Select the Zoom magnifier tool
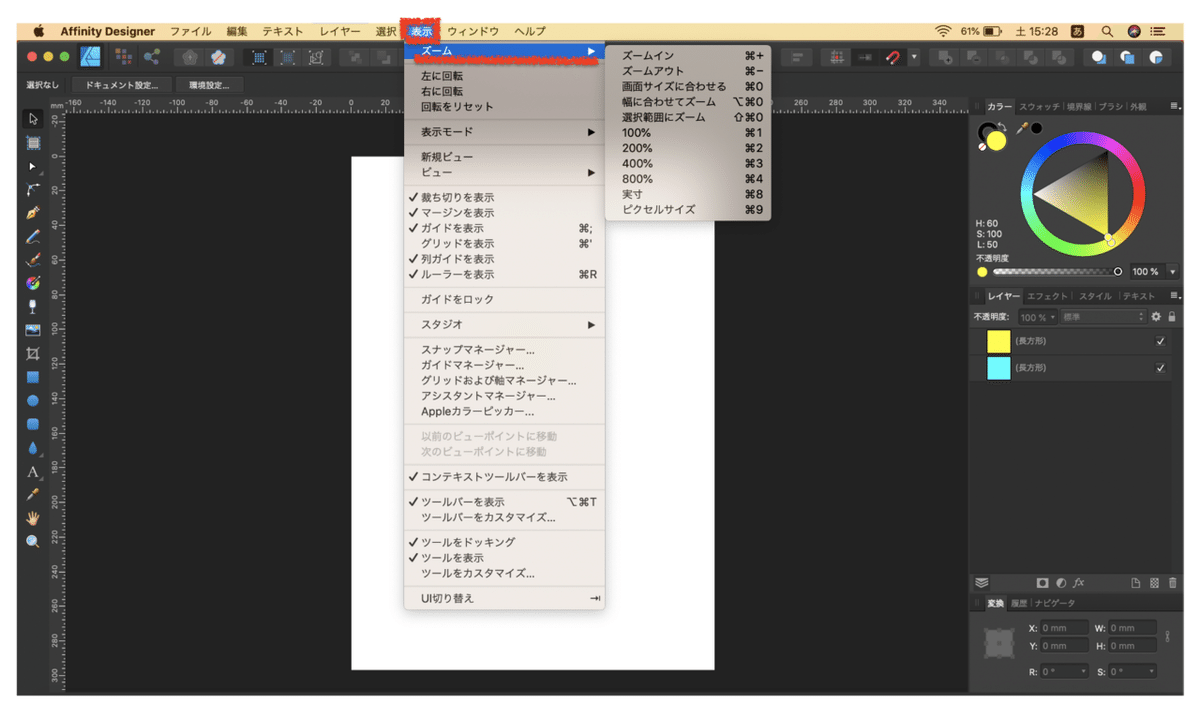Viewport: 1200px width, 719px height. pos(33,541)
